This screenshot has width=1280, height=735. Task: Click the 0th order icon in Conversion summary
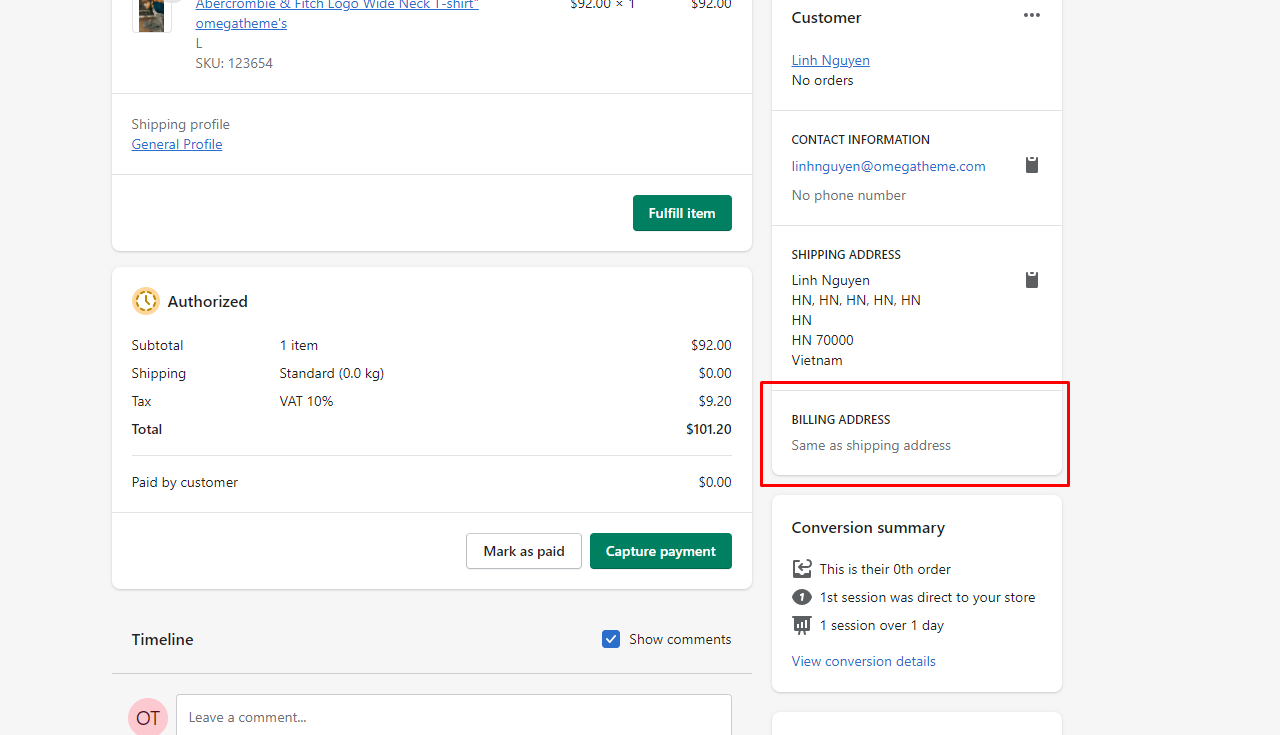[801, 569]
